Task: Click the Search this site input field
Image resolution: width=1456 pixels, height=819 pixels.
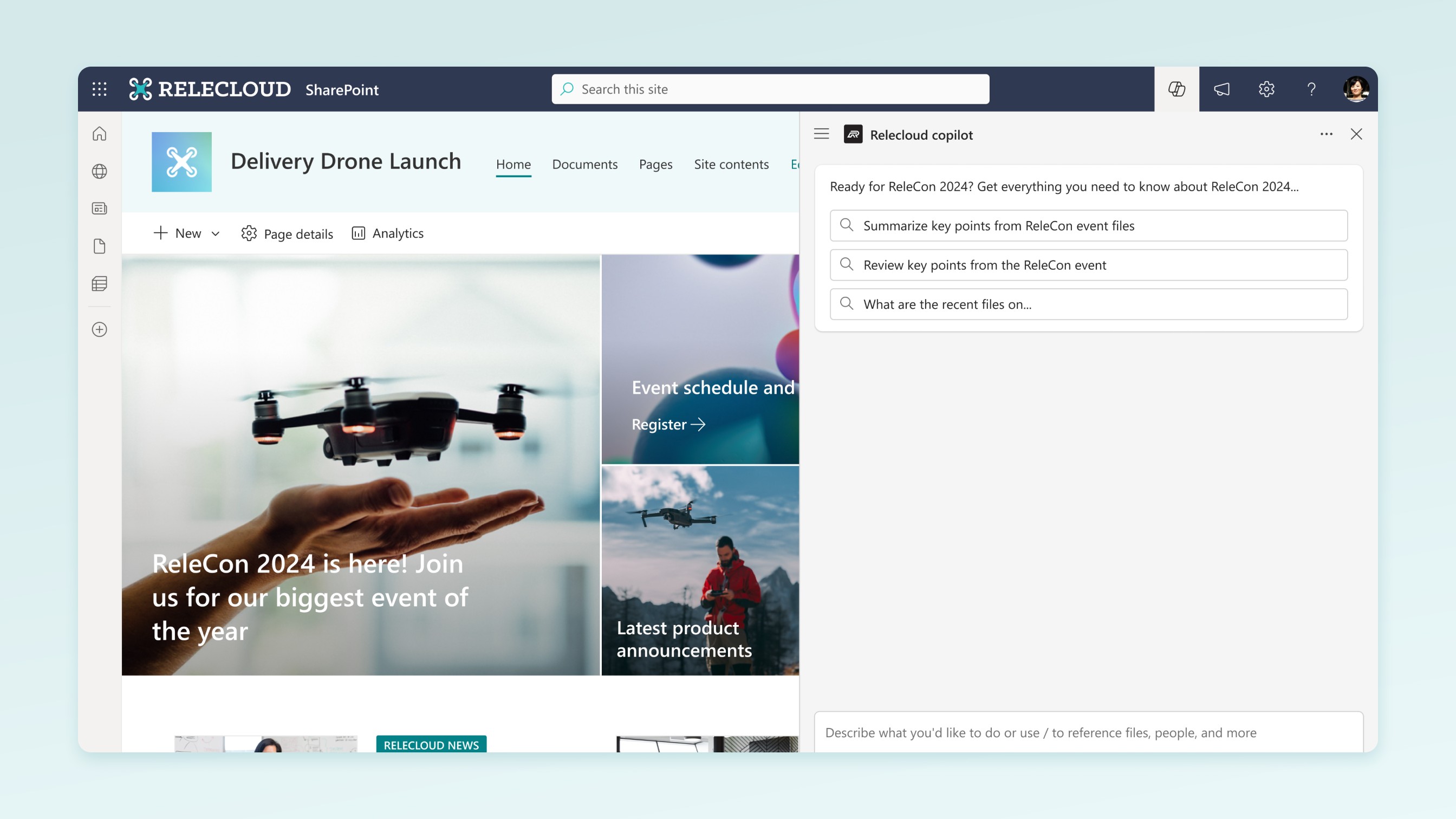Action: click(770, 89)
